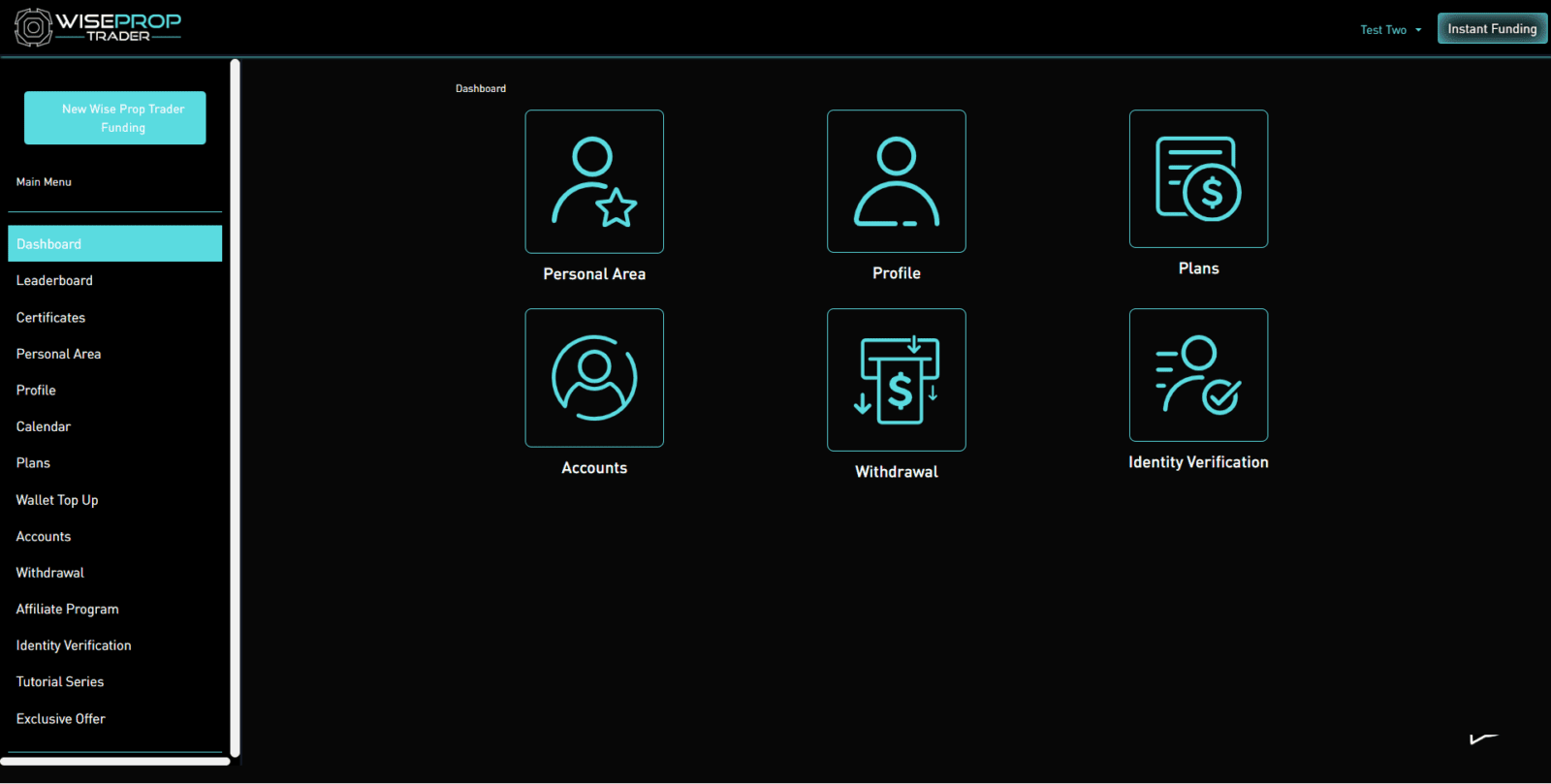Viewport: 1551px width, 784px height.
Task: Select the Accounts circular avatar icon
Action: [594, 378]
